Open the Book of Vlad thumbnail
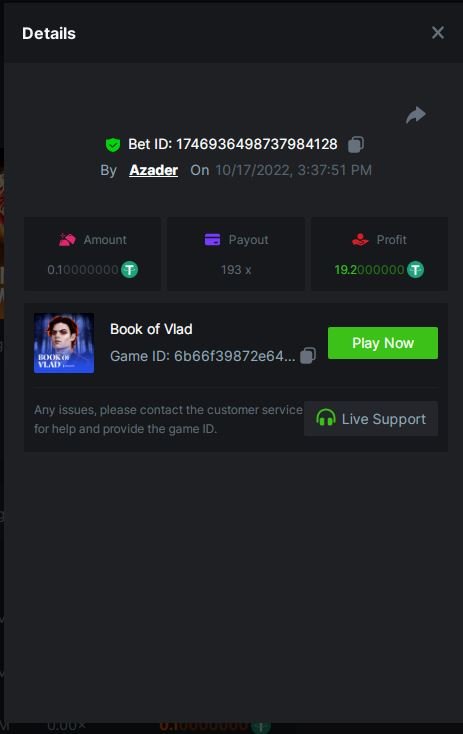The height and width of the screenshot is (734, 463). click(64, 343)
